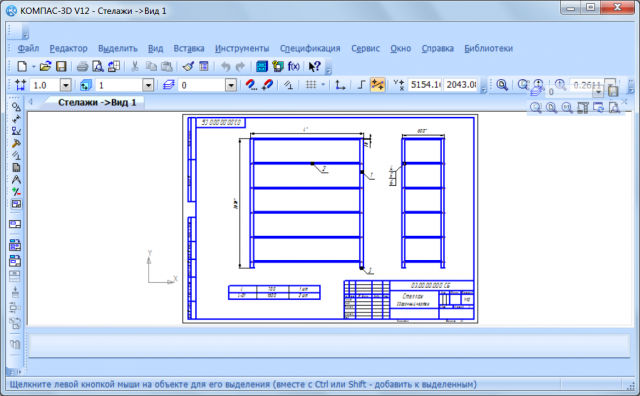This screenshot has height=396, width=640.
Task: Switch to Стелажи ->Вид 1 tab
Action: pos(97,102)
